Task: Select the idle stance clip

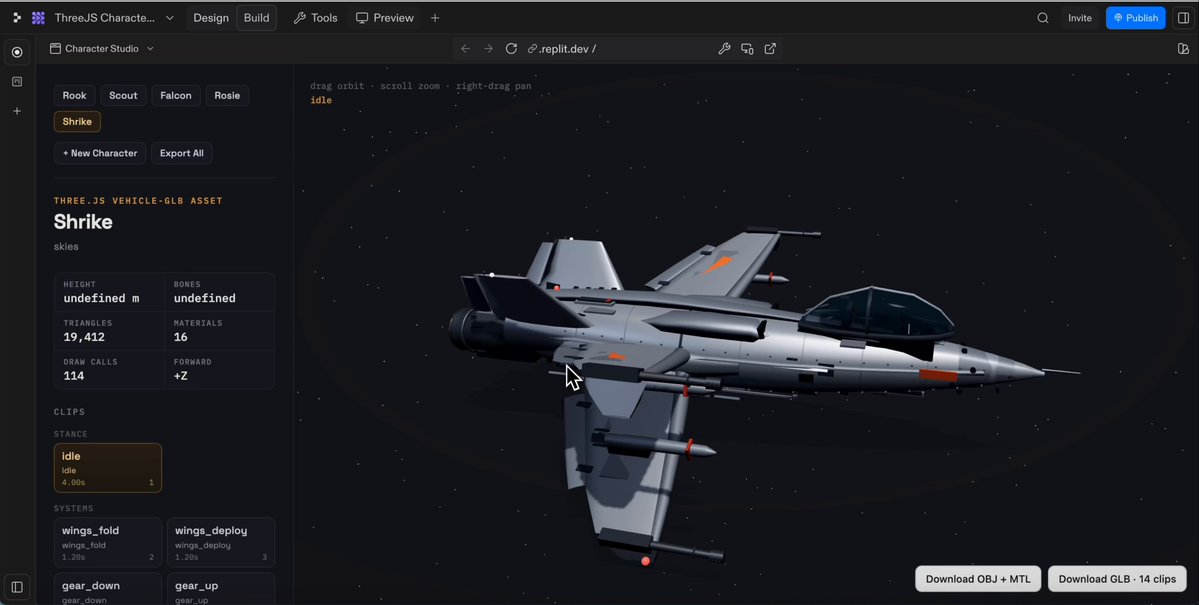Action: tap(108, 468)
